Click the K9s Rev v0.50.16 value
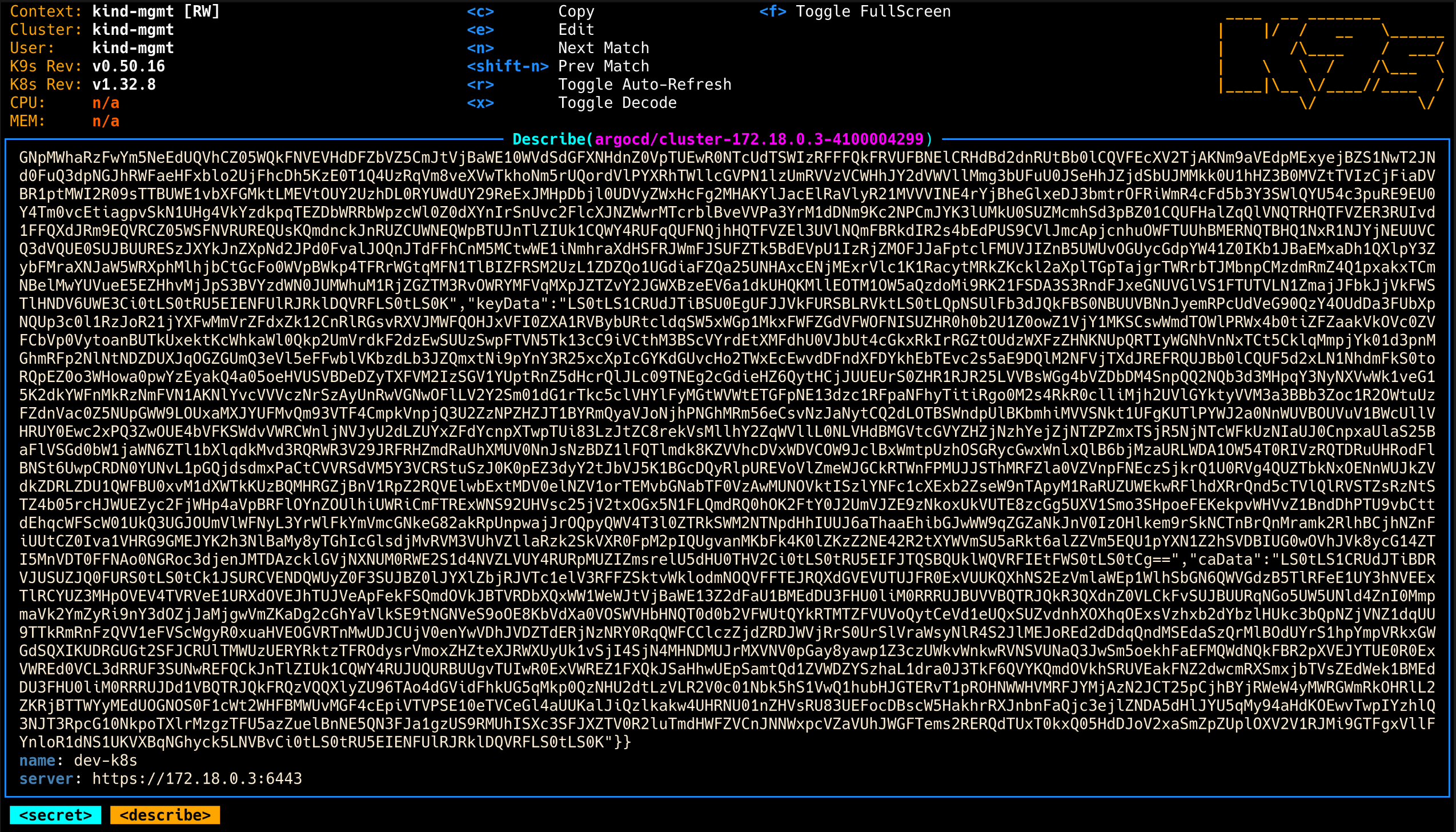This screenshot has width=1456, height=832. (x=129, y=66)
